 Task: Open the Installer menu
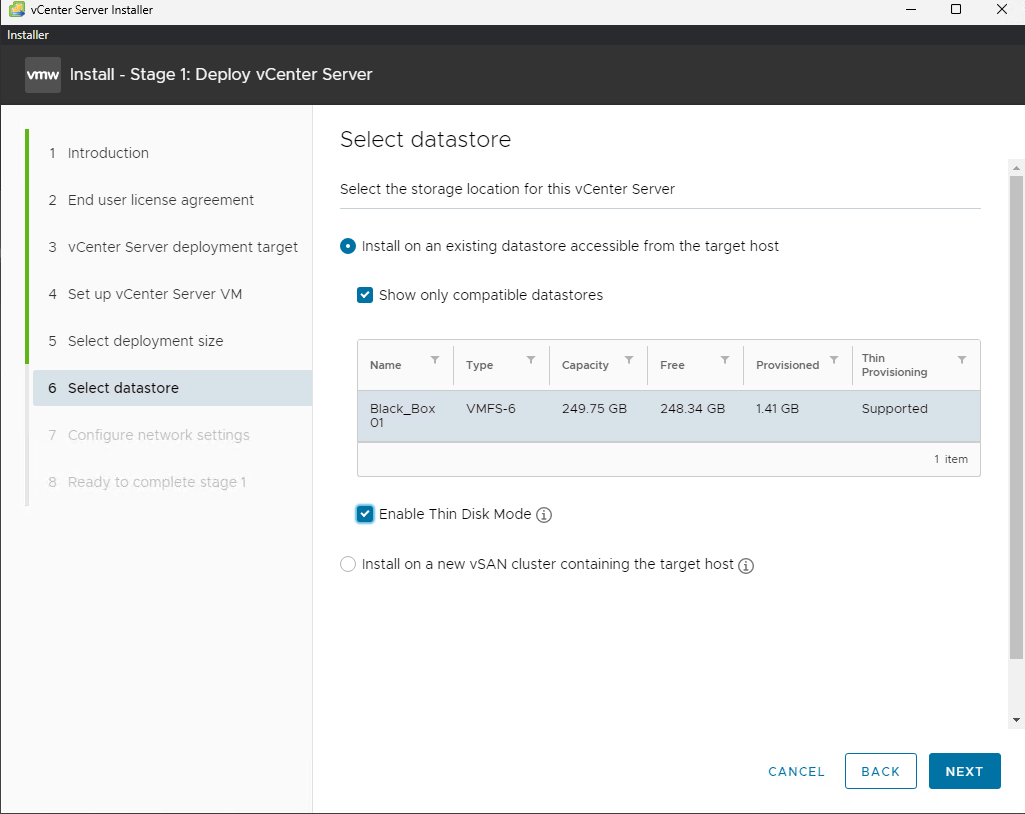point(28,35)
